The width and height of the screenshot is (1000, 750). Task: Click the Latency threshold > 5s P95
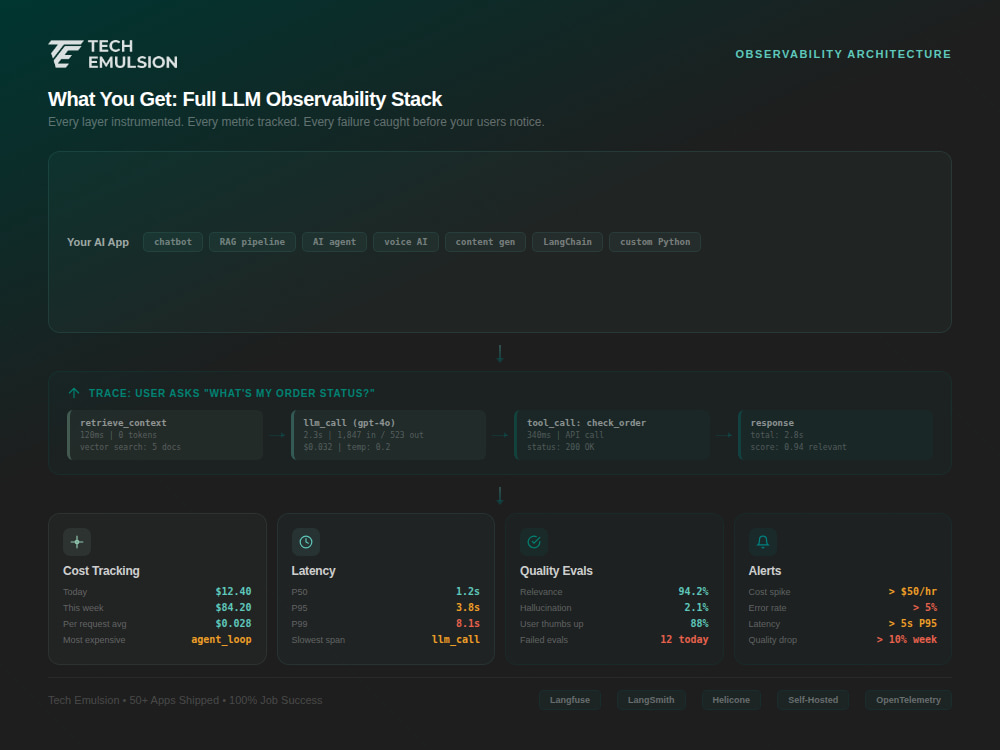(913, 623)
